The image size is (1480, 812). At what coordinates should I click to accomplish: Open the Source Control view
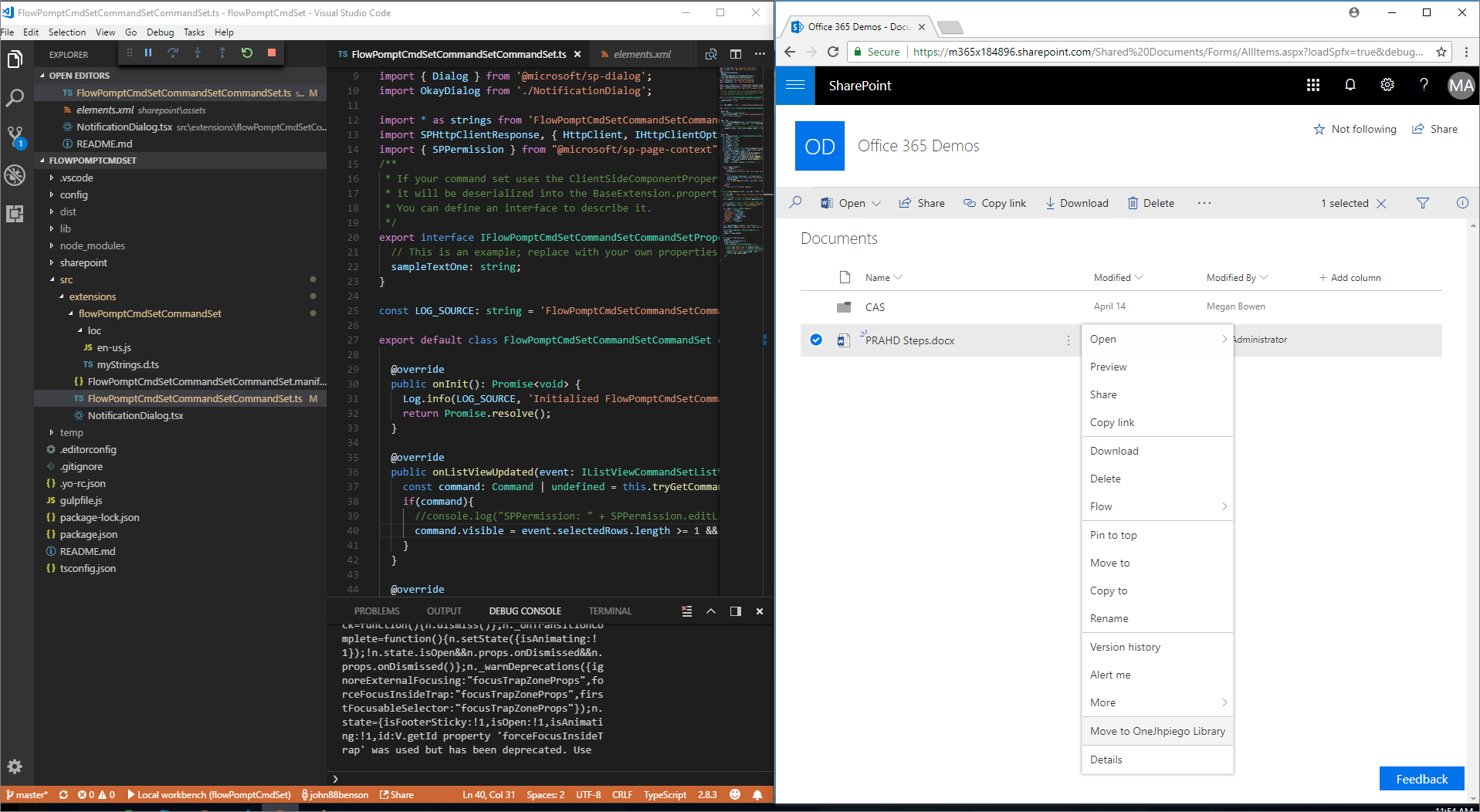(15, 137)
